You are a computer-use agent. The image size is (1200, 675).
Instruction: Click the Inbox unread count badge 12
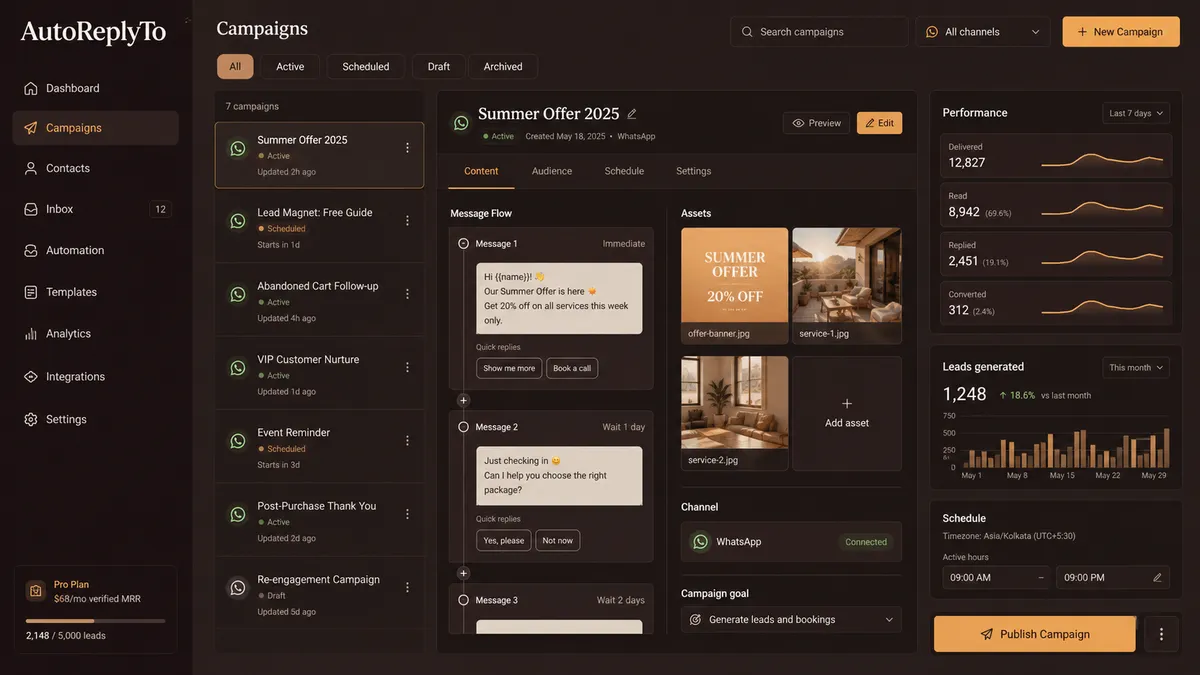[x=160, y=209]
